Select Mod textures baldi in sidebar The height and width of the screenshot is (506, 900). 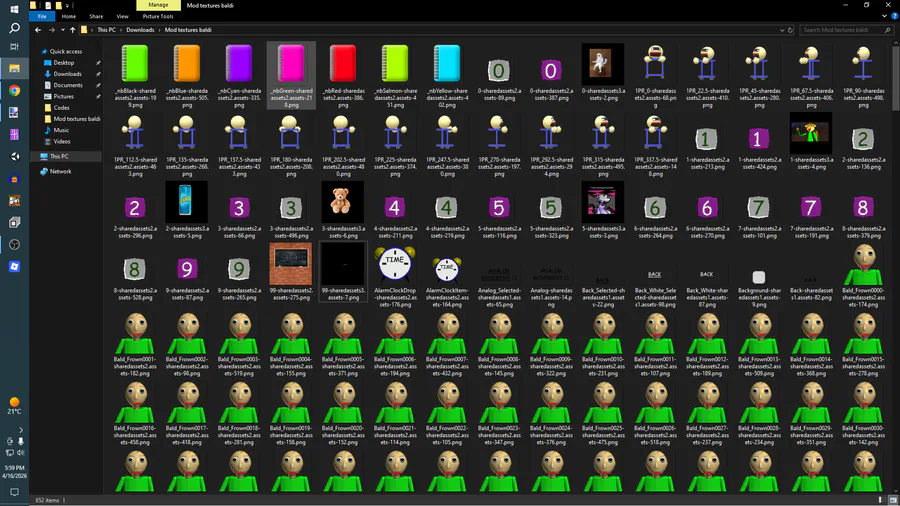[72, 119]
